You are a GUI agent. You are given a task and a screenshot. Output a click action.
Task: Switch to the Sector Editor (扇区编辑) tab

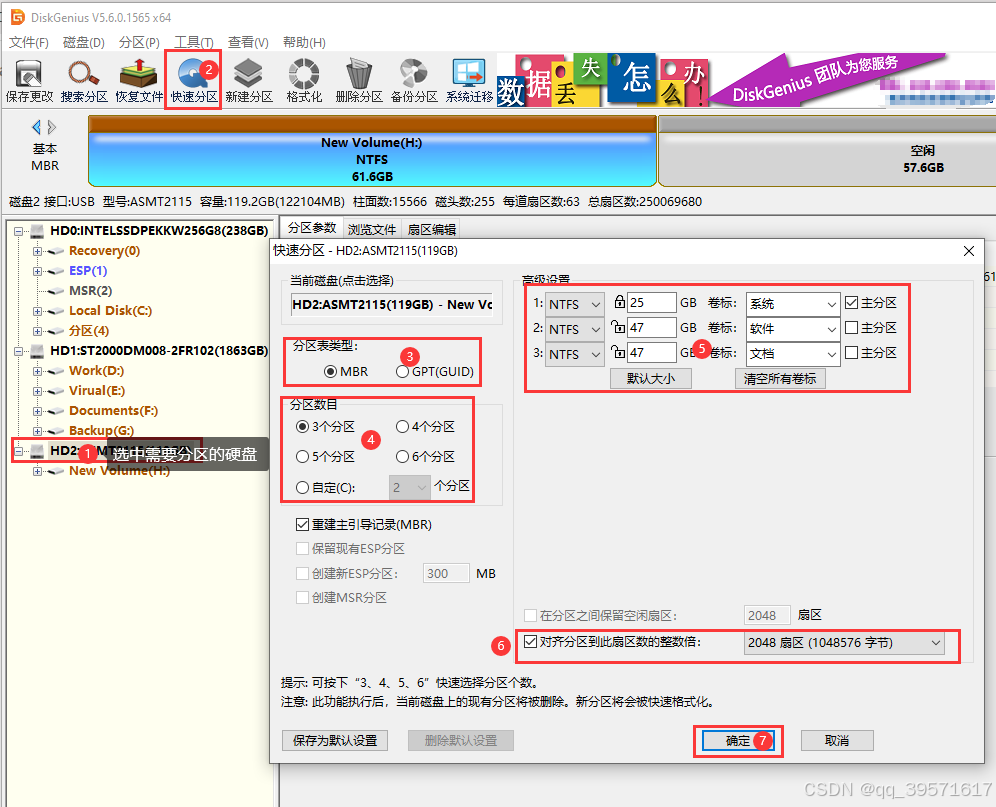[432, 229]
